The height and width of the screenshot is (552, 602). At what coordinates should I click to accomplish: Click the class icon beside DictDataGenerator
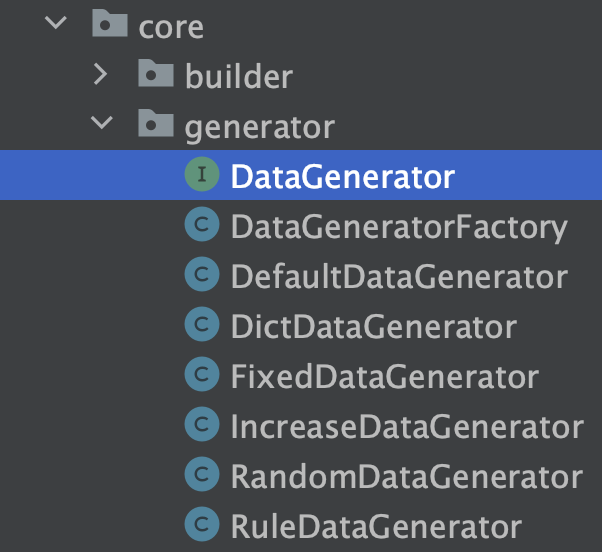point(202,326)
